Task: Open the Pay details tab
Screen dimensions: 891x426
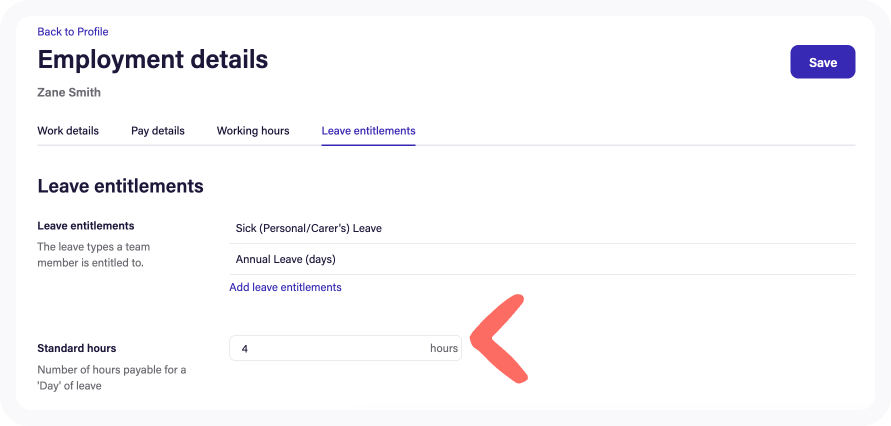Action: [158, 131]
